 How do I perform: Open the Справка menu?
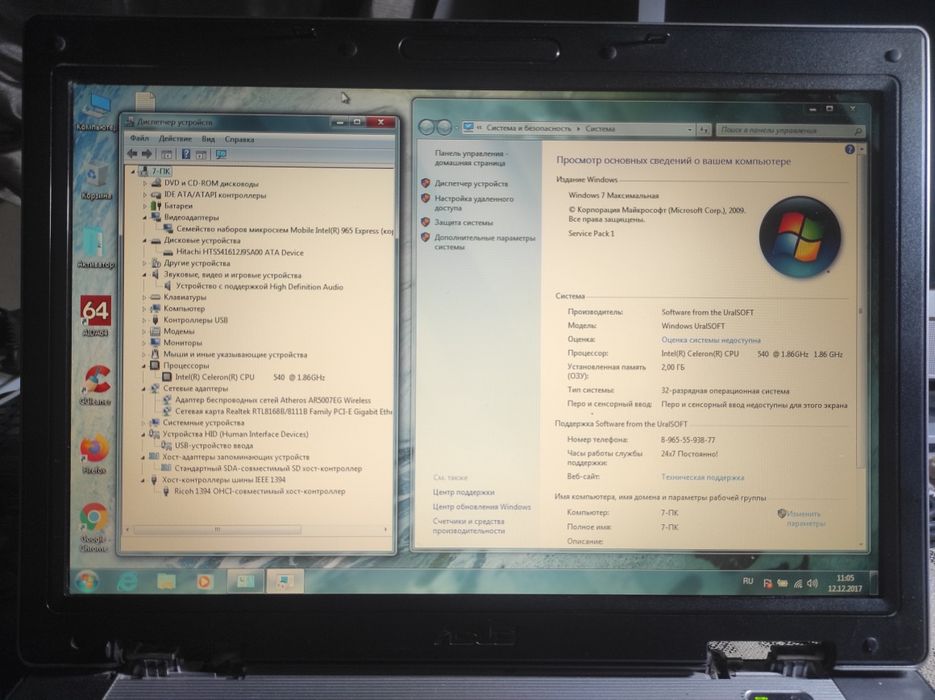[x=240, y=139]
